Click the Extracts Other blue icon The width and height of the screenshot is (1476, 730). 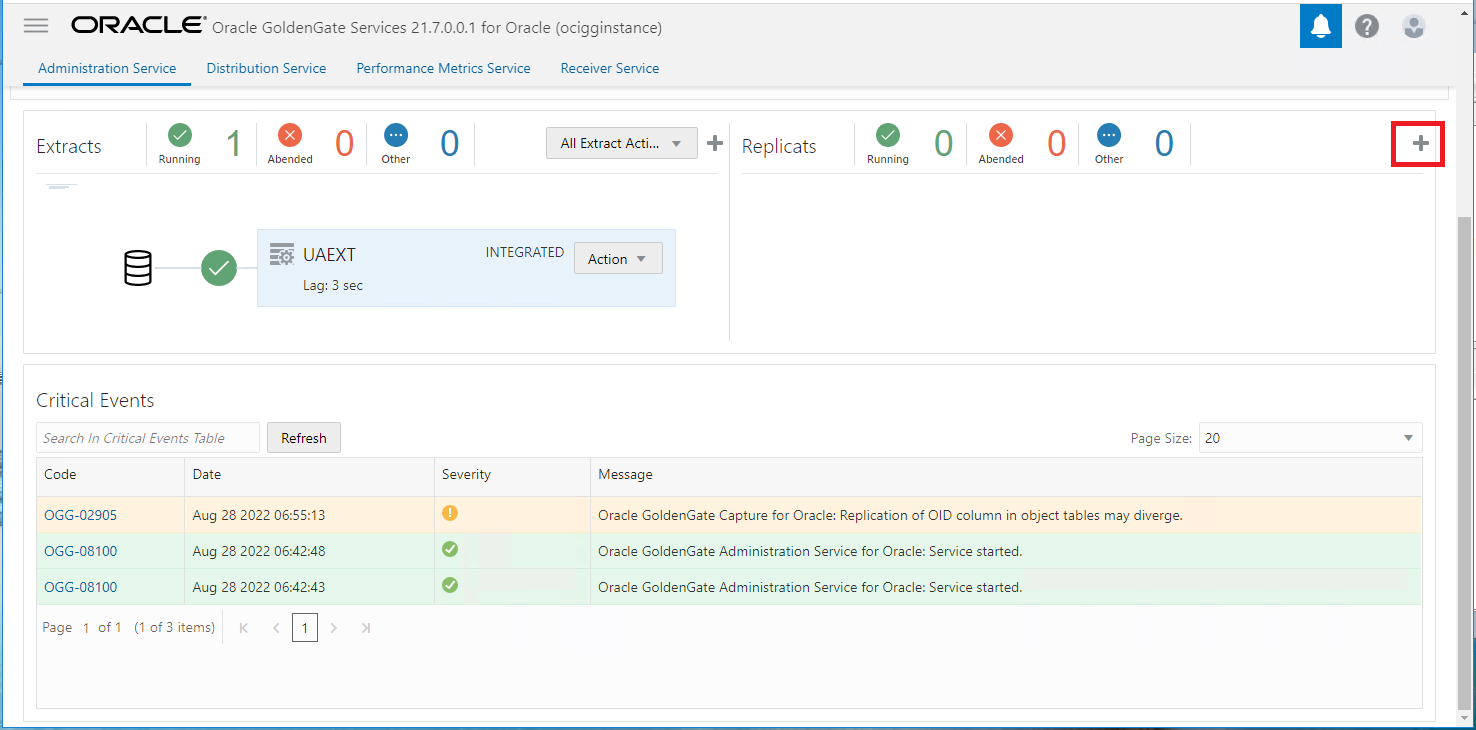tap(396, 134)
